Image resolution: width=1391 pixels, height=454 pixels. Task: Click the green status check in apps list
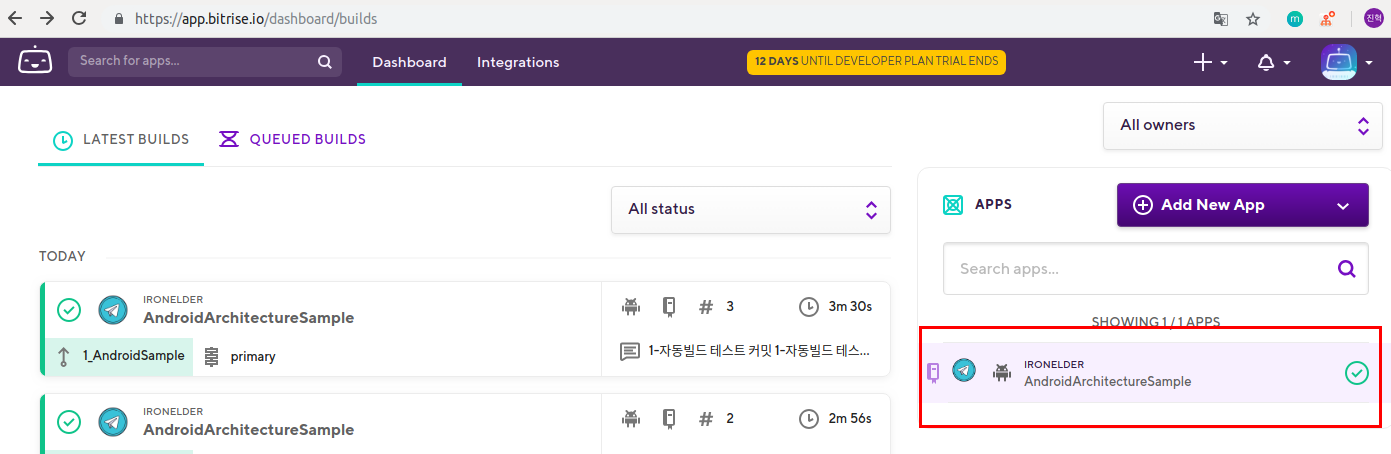1356,373
